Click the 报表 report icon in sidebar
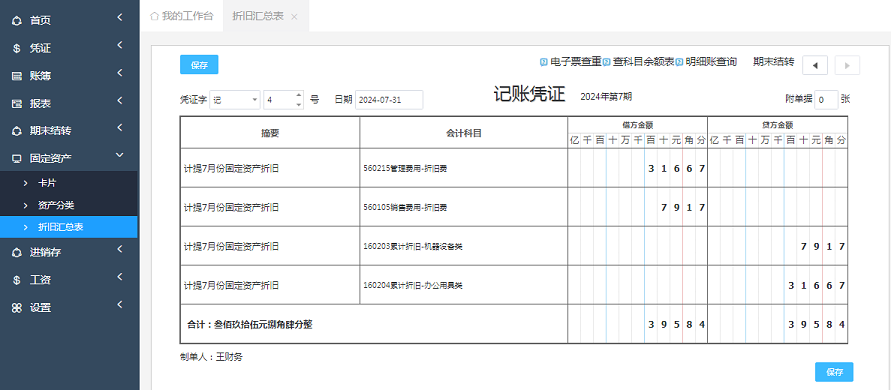891x390 pixels. (x=16, y=103)
